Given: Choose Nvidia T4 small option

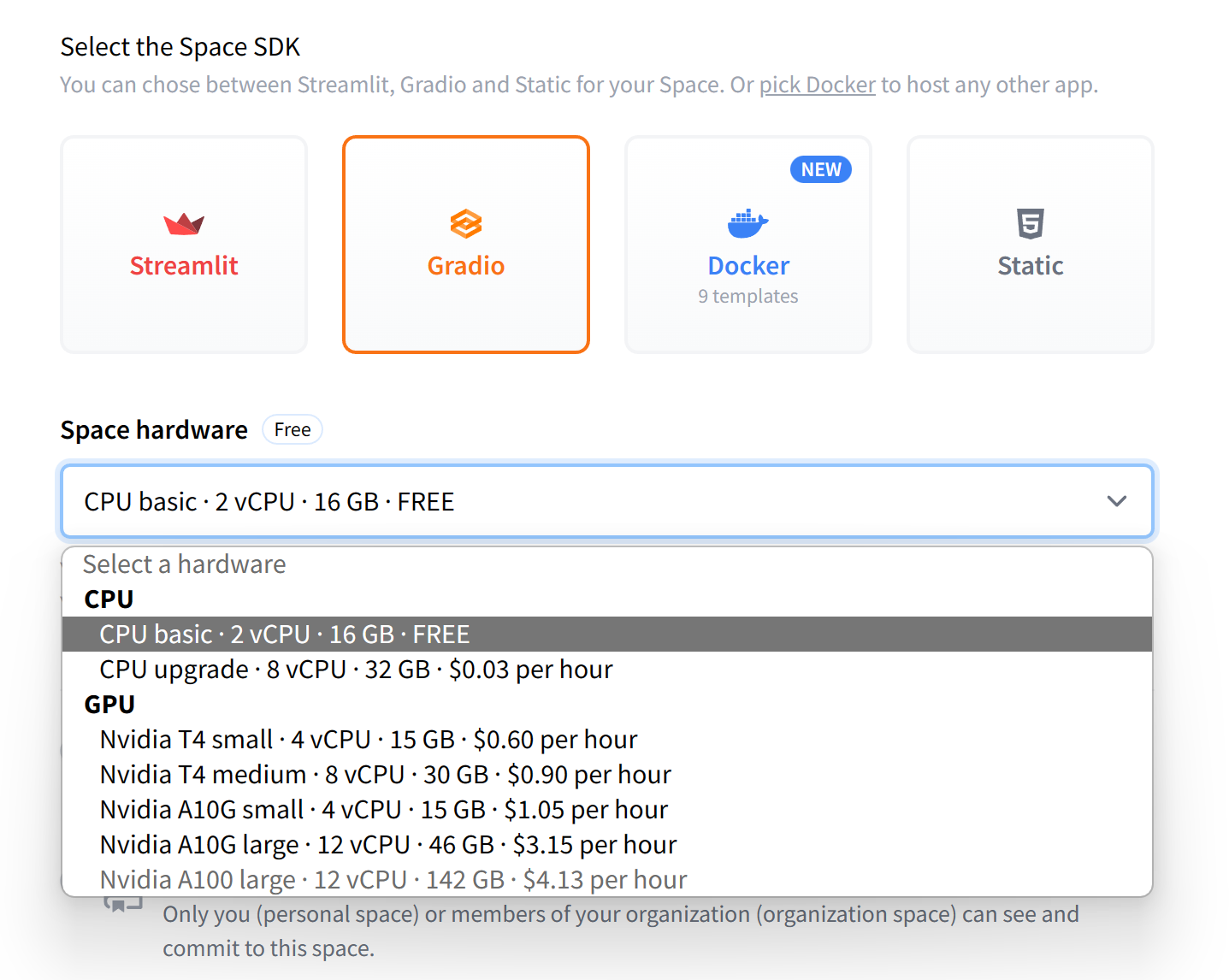Looking at the screenshot, I should [607, 740].
